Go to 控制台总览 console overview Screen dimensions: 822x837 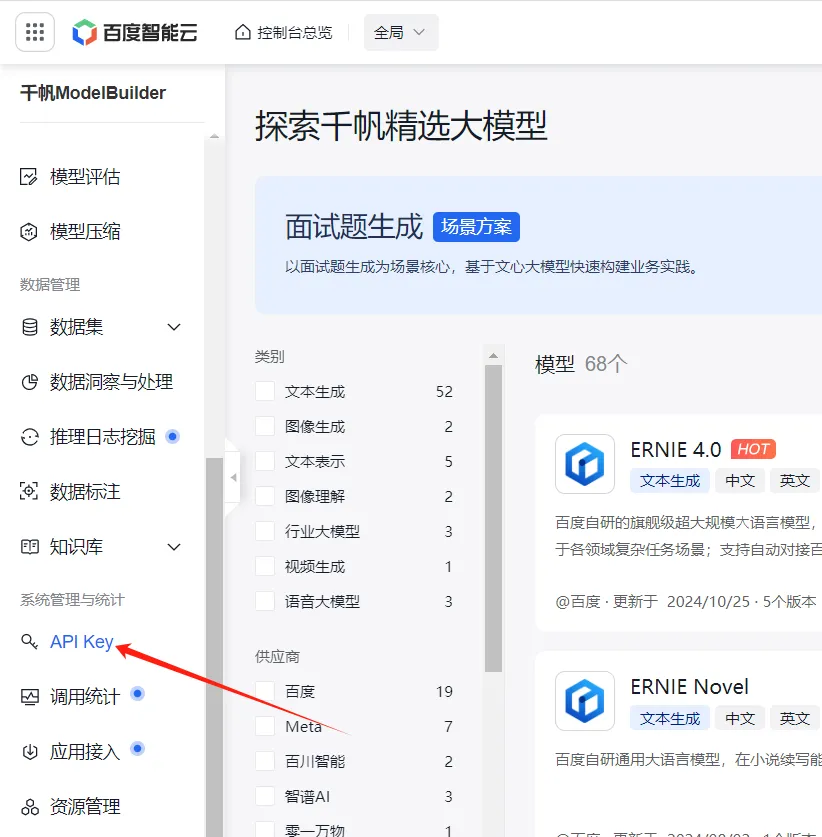[295, 33]
